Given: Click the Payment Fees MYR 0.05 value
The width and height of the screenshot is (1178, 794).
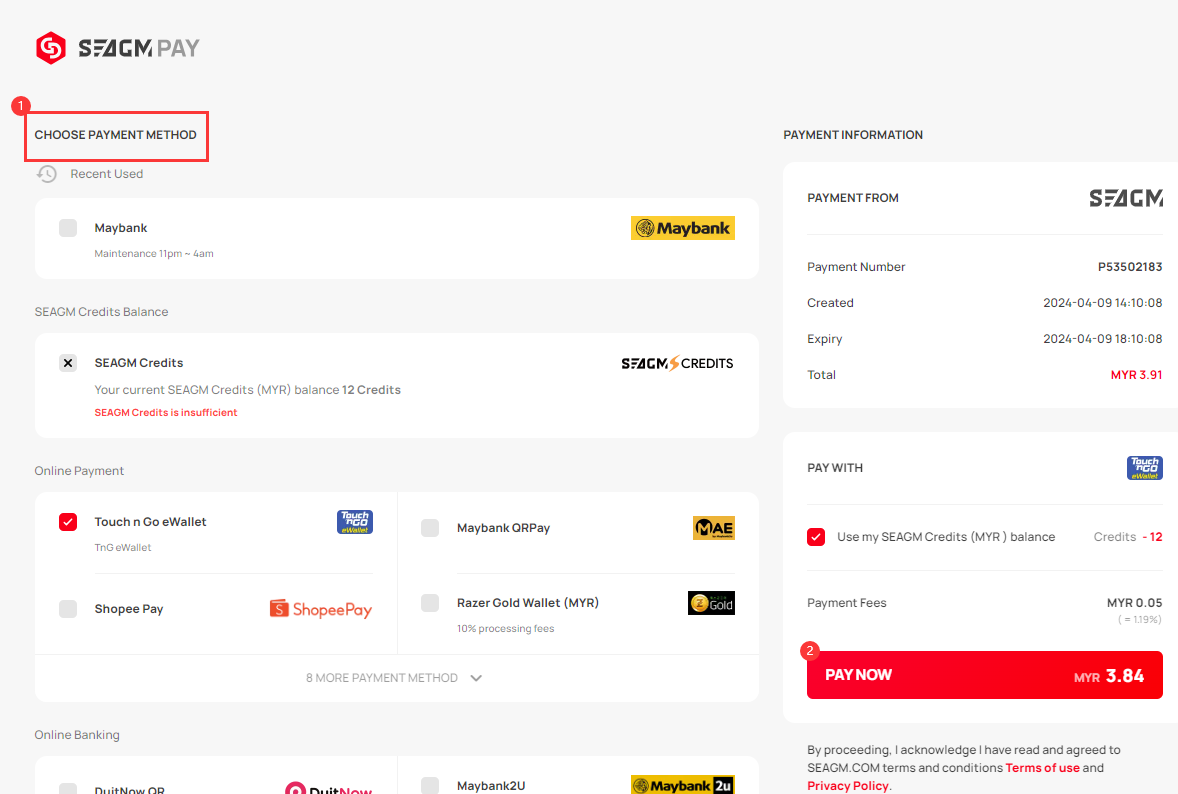Looking at the screenshot, I should pyautogui.click(x=1134, y=603).
